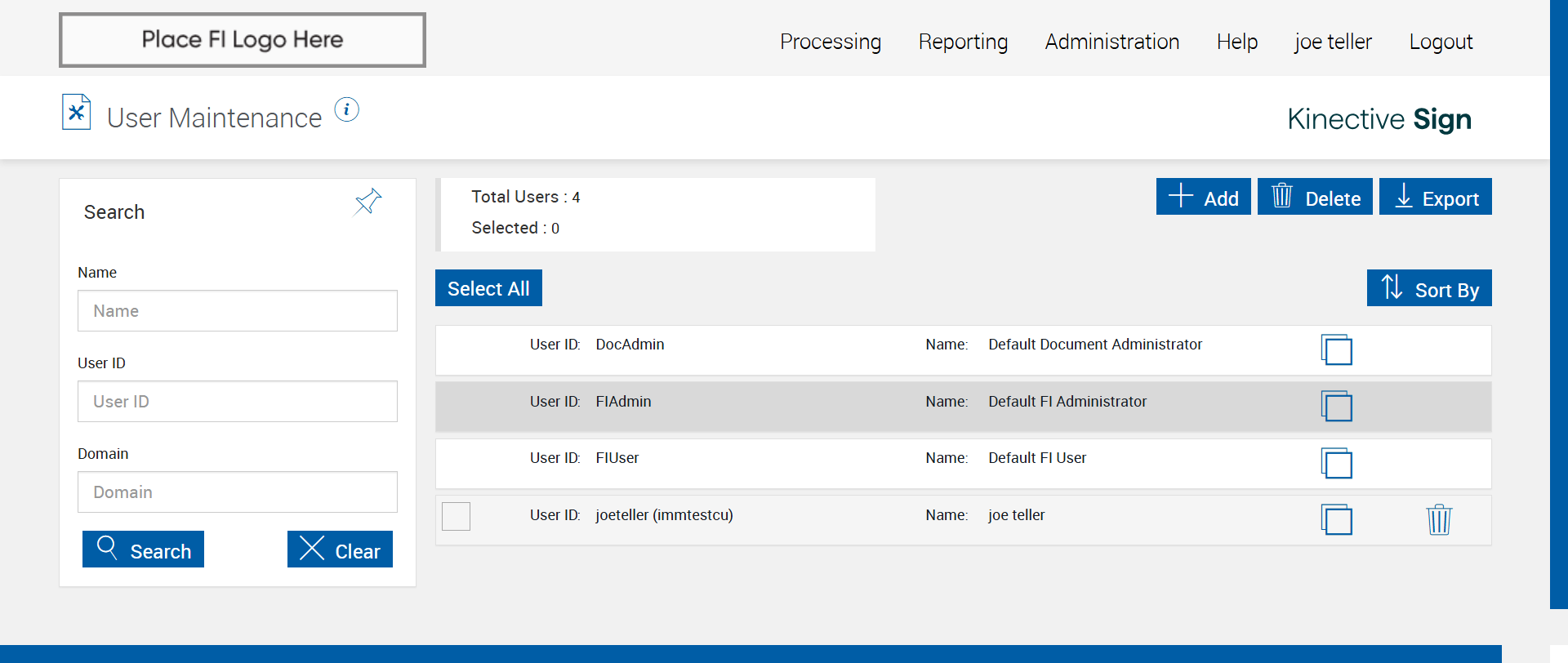Check the joeteller user checkbox

pyautogui.click(x=456, y=516)
